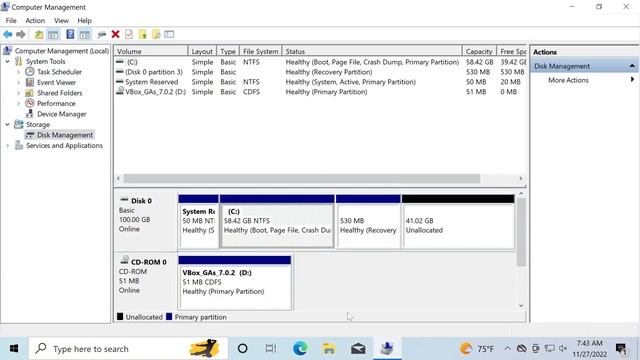The height and width of the screenshot is (360, 640).
Task: Click the gray drive connect icon in toolbar
Action: coord(102,35)
